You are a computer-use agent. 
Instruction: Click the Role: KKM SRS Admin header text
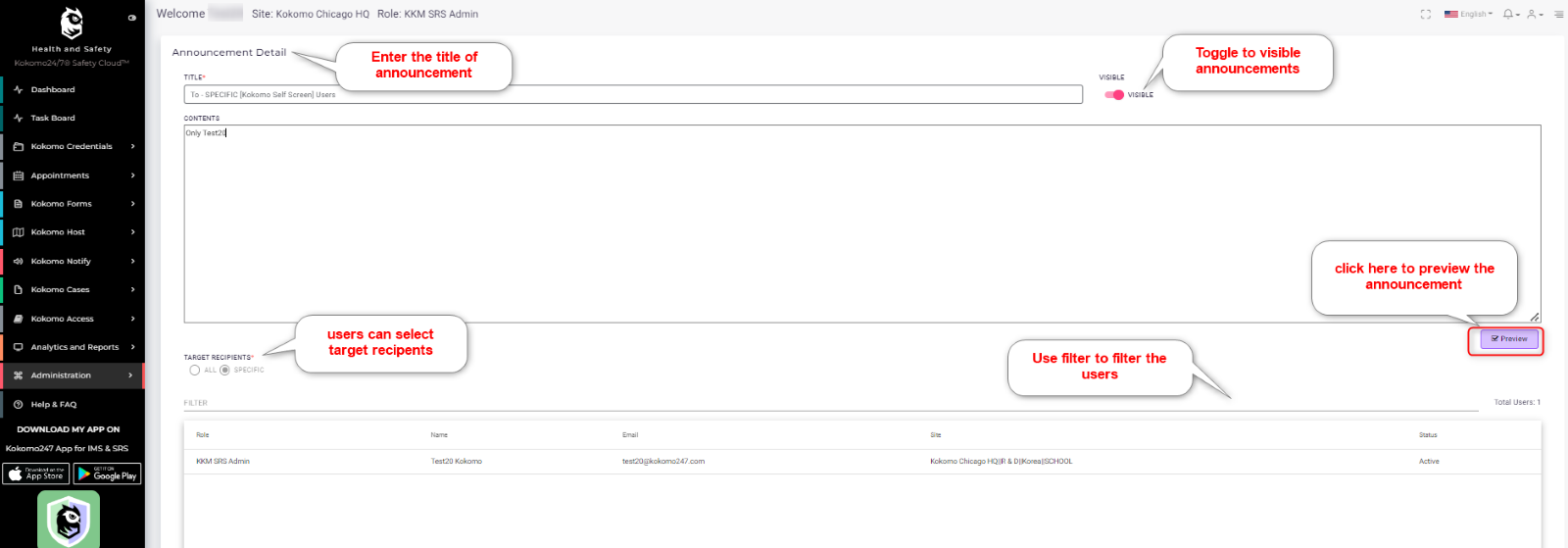click(428, 14)
